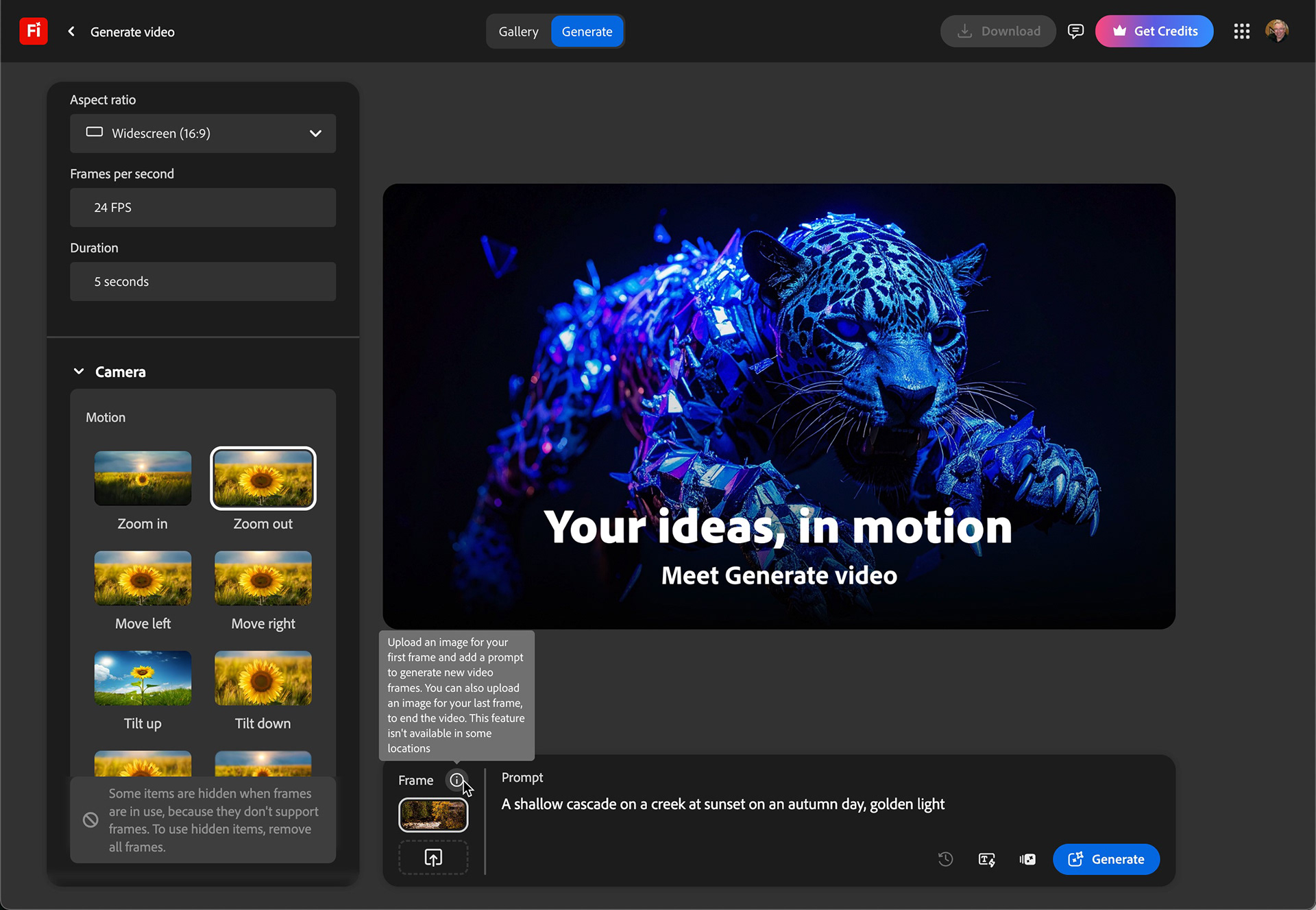
Task: Switch to the Generate tab
Action: (x=587, y=32)
